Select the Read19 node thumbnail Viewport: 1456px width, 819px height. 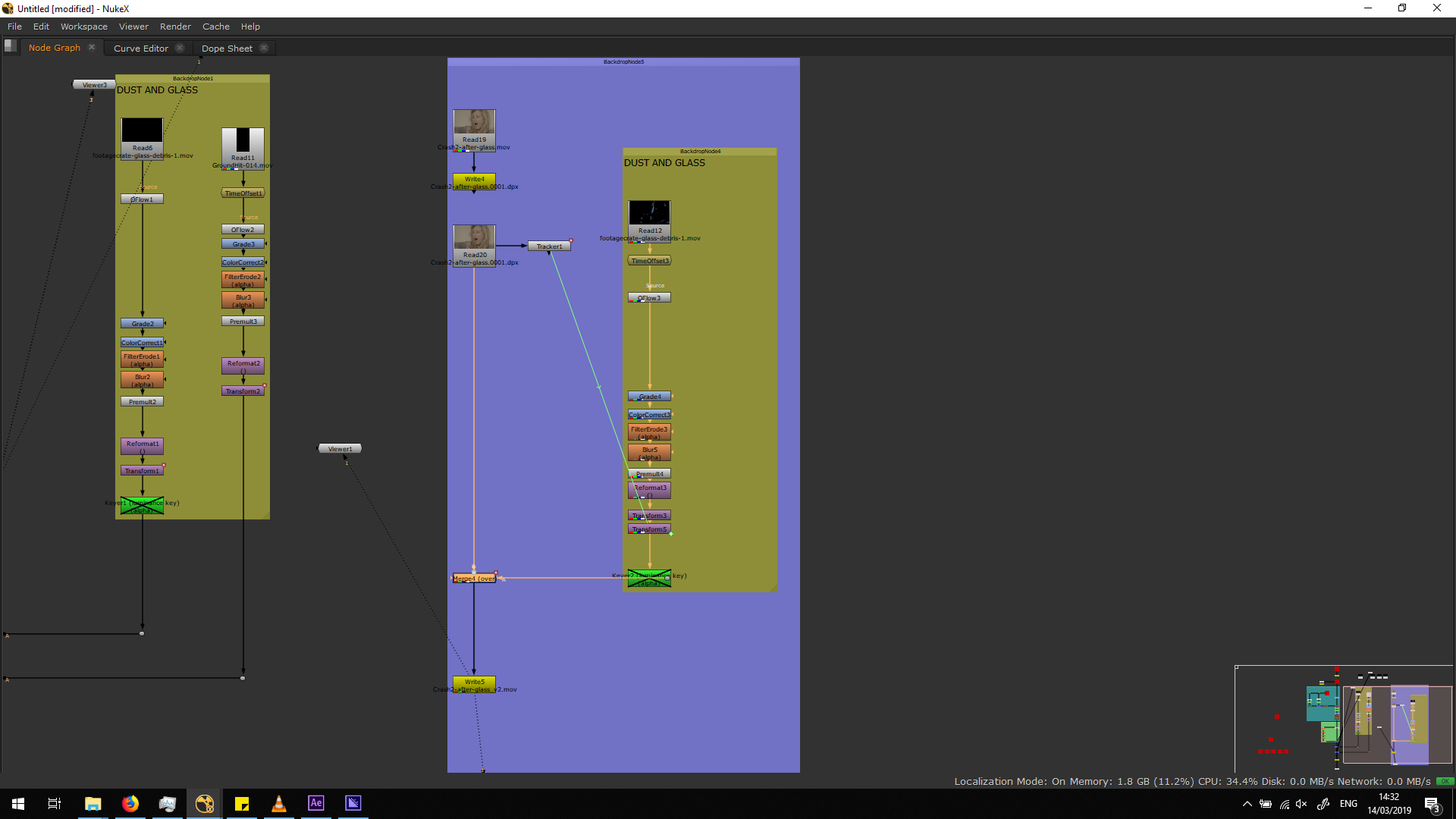coord(474,122)
